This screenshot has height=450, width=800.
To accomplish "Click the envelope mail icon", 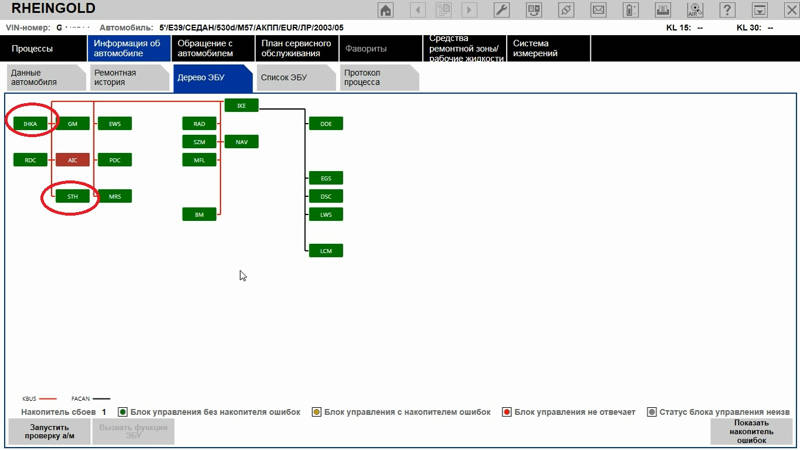I will (x=599, y=10).
